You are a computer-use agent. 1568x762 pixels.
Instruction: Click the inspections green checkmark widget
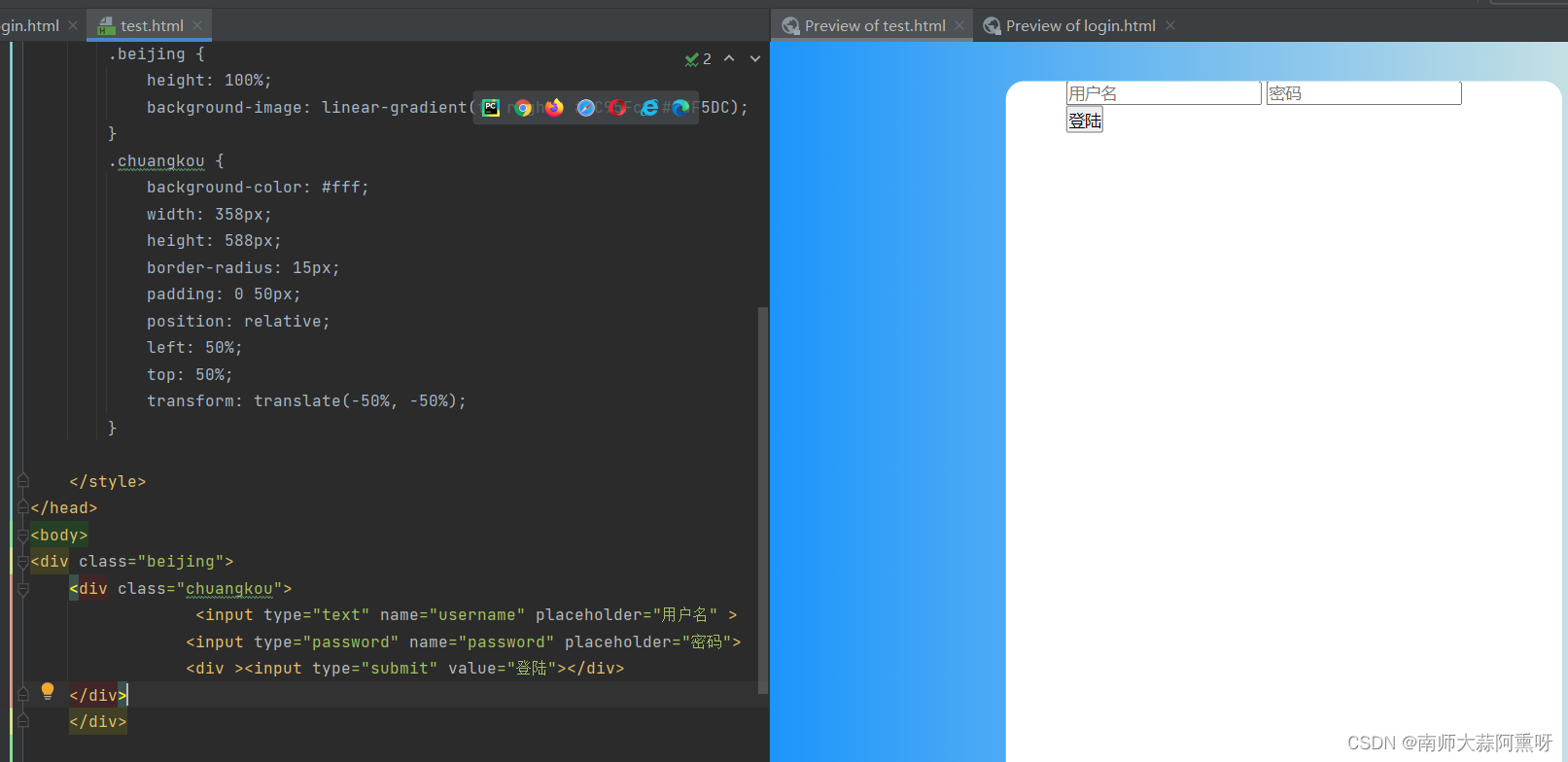coord(698,59)
